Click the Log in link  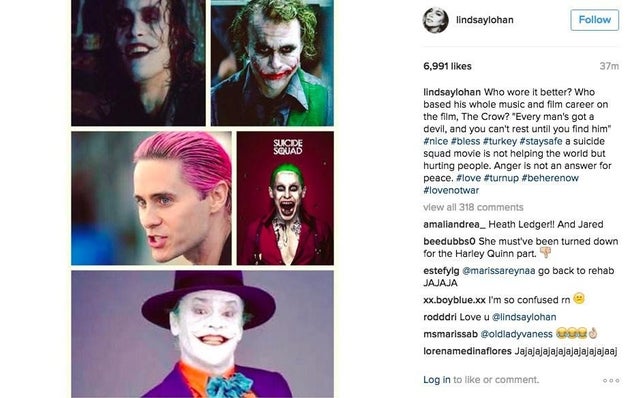pyautogui.click(x=437, y=380)
